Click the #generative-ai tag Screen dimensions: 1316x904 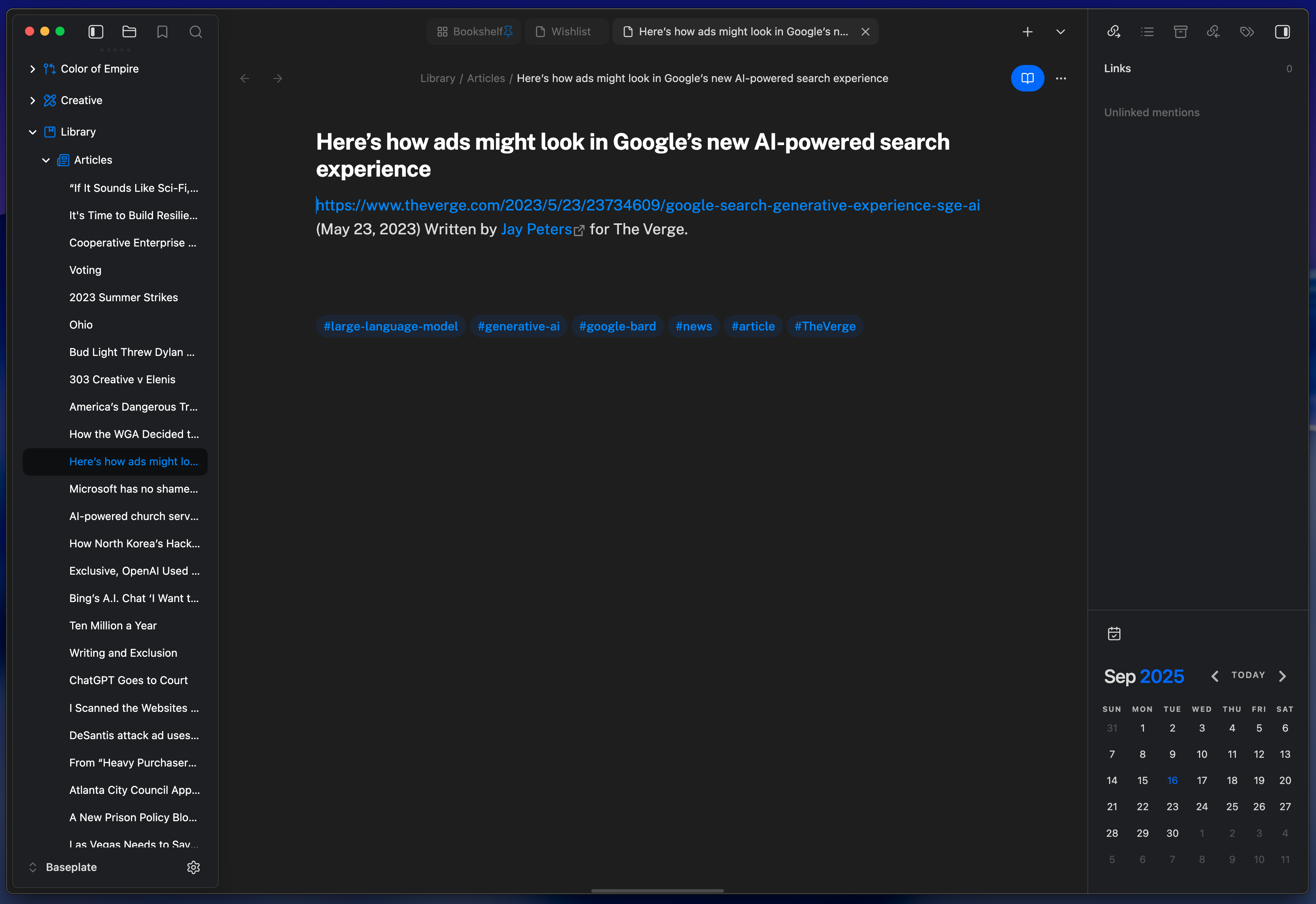tap(518, 326)
